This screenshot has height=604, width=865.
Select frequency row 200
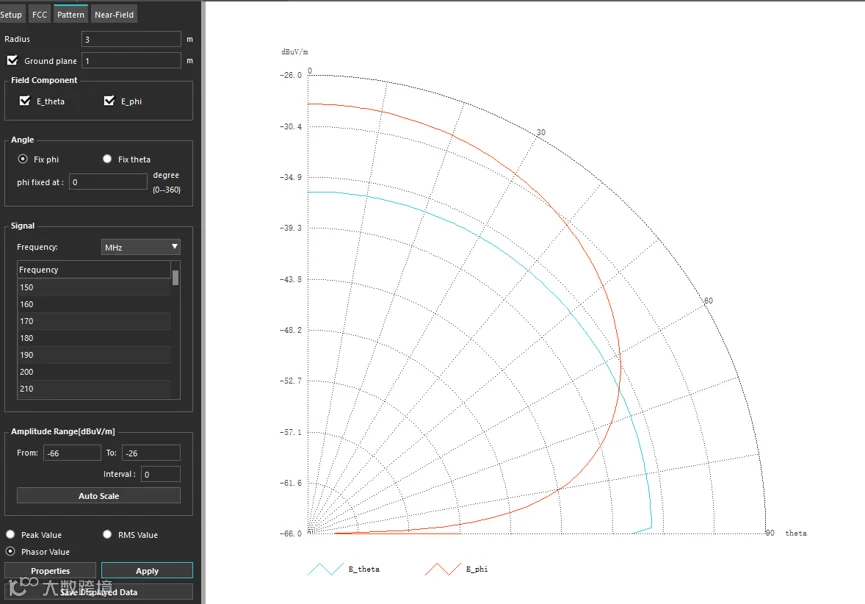point(94,372)
